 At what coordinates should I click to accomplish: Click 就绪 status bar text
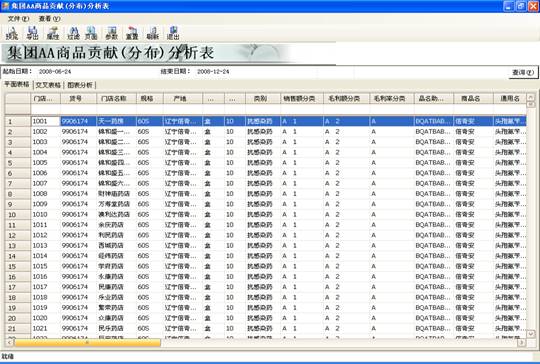point(7,356)
